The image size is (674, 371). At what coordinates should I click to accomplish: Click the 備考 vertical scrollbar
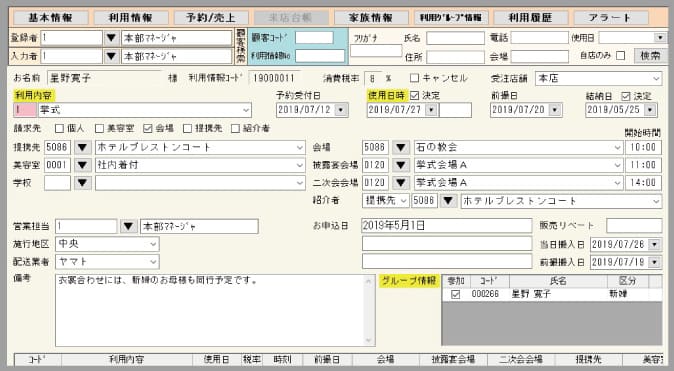369,310
